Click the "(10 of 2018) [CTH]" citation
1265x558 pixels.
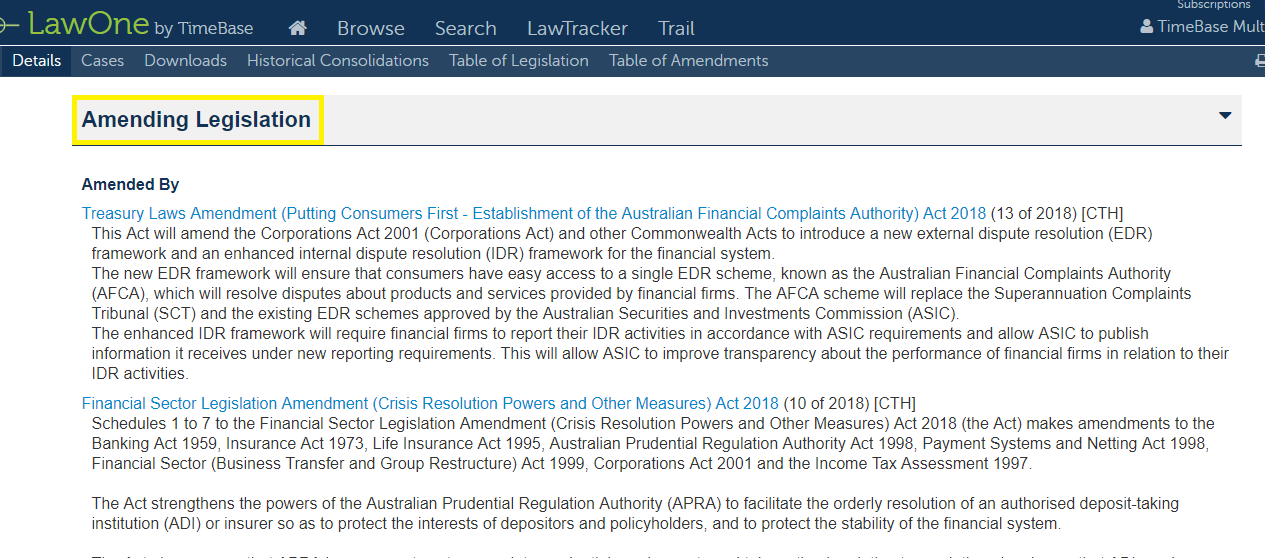[849, 403]
